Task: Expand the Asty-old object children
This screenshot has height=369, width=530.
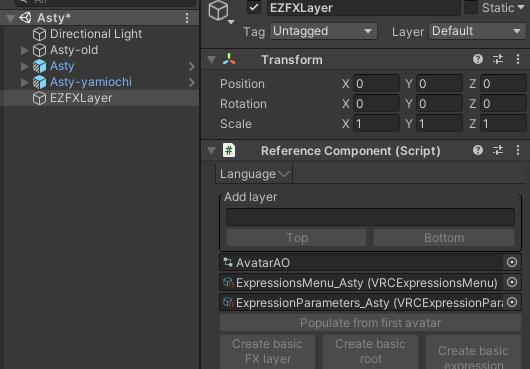Action: [24, 50]
